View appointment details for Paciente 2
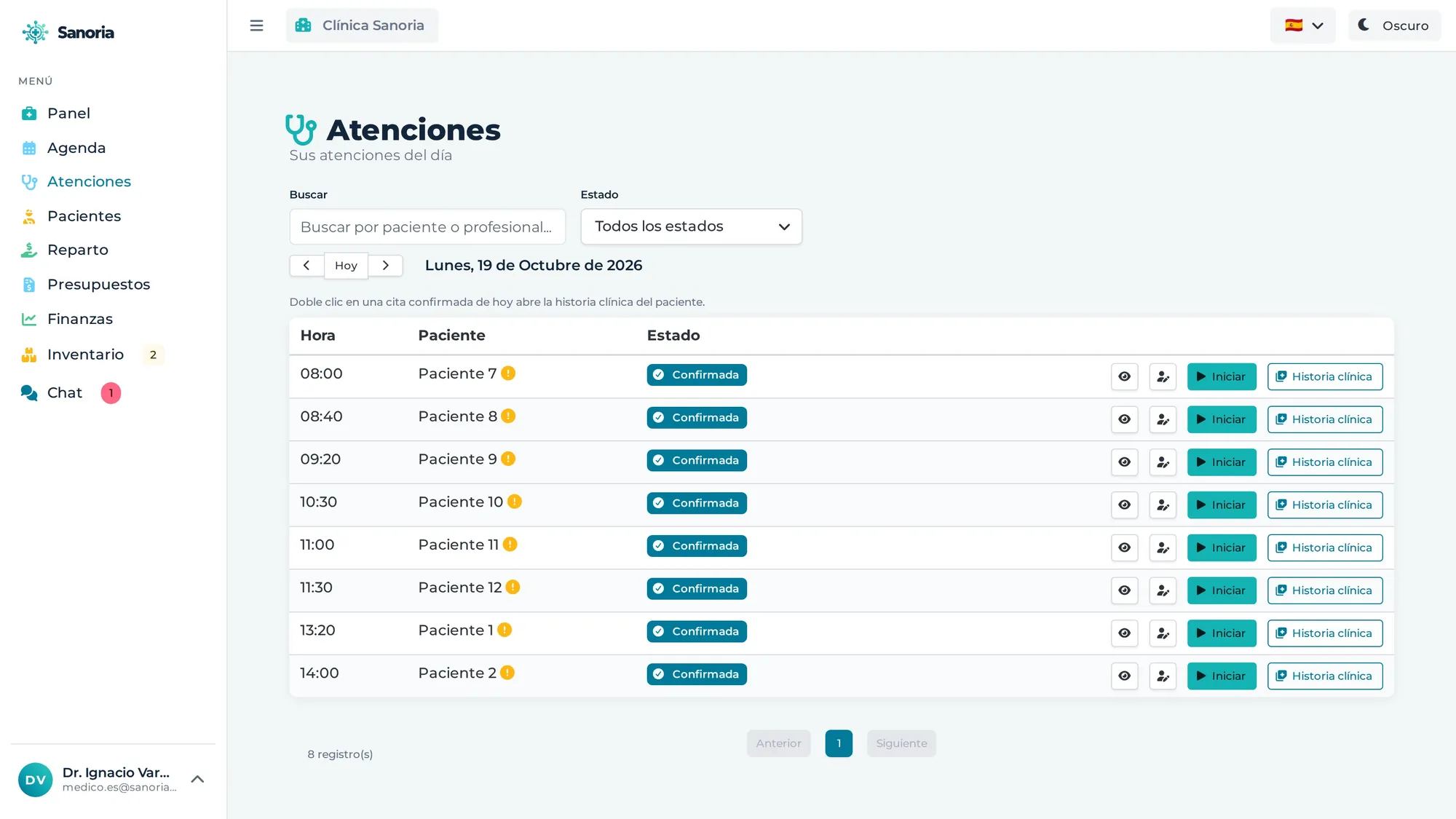The height and width of the screenshot is (819, 1456). click(x=1124, y=676)
